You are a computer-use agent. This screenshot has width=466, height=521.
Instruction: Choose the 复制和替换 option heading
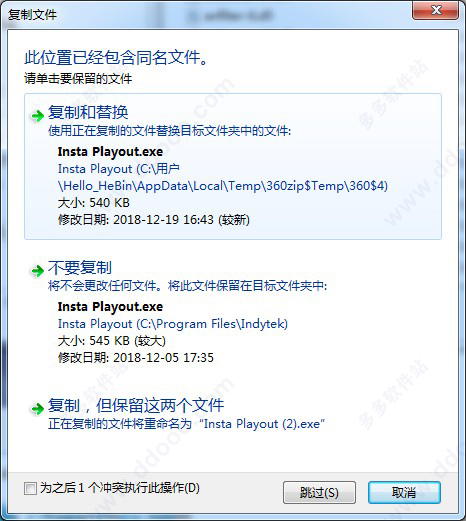(x=88, y=112)
